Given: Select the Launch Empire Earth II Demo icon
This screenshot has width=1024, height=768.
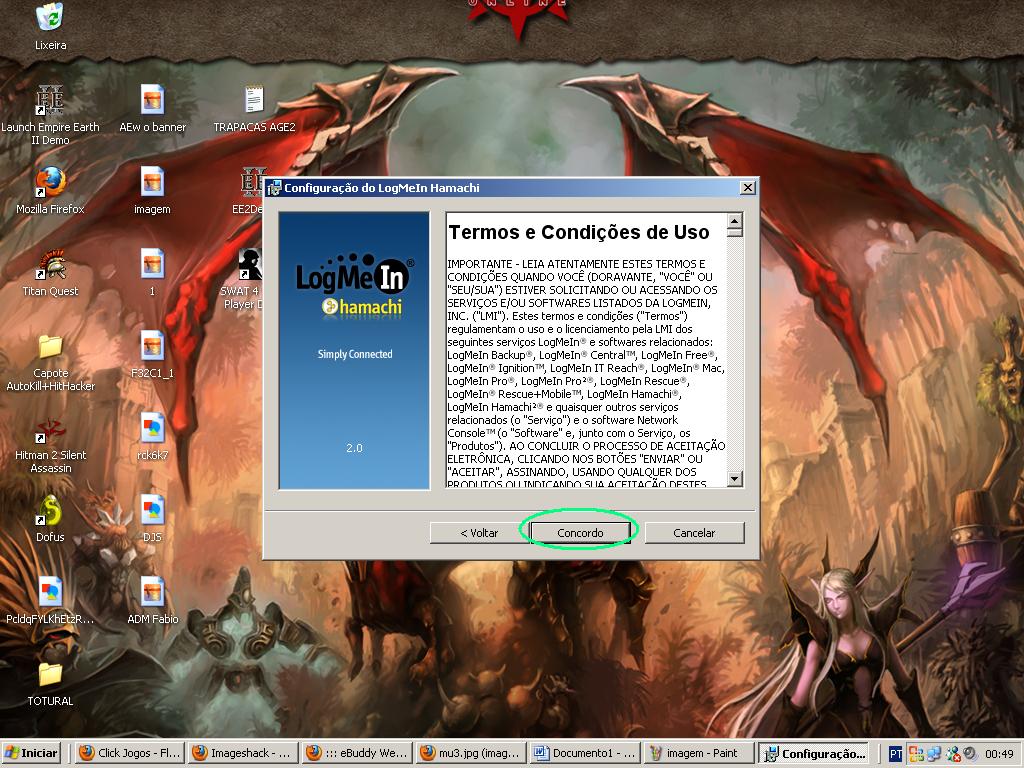Looking at the screenshot, I should click(50, 101).
